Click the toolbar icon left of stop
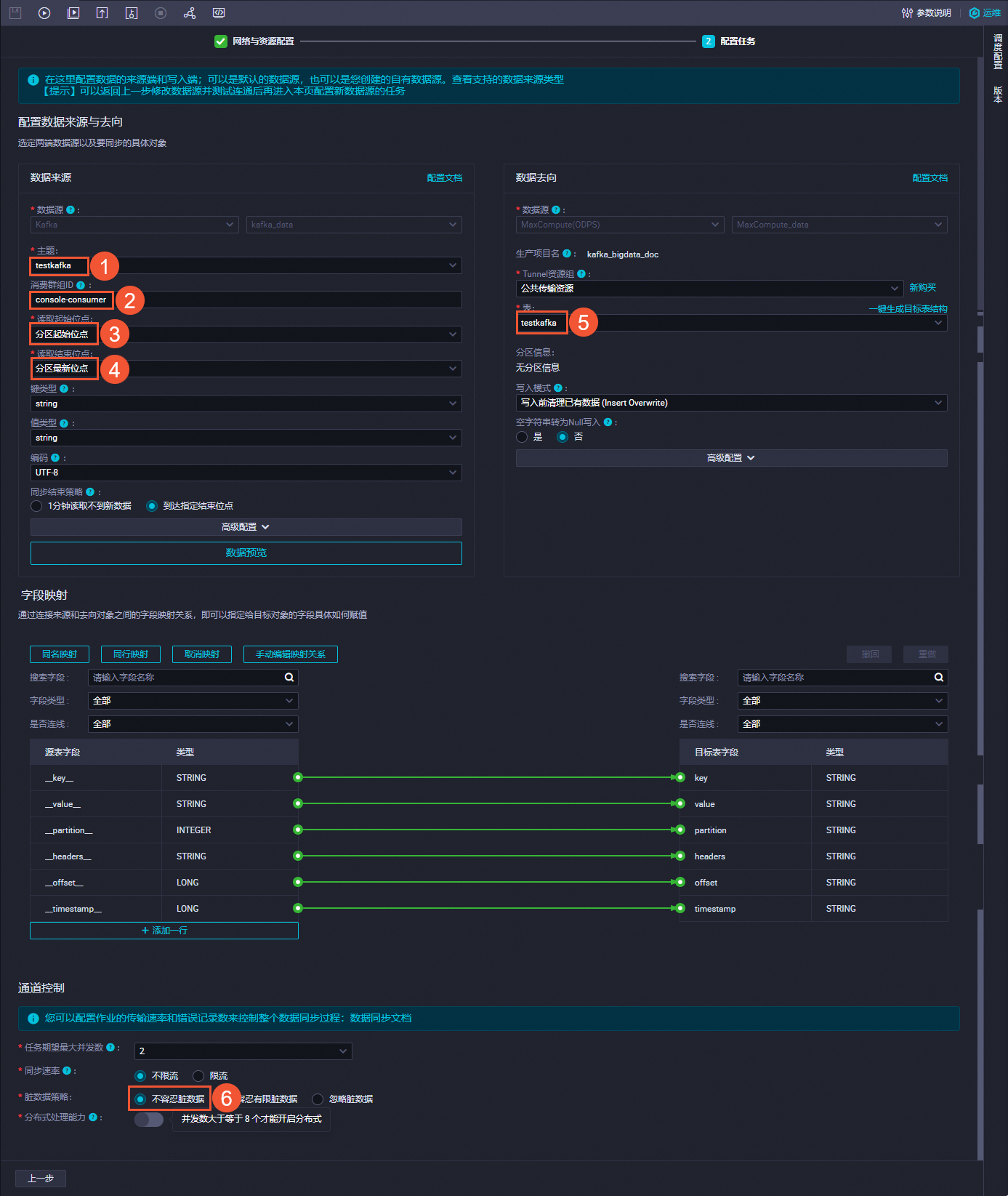 (132, 12)
